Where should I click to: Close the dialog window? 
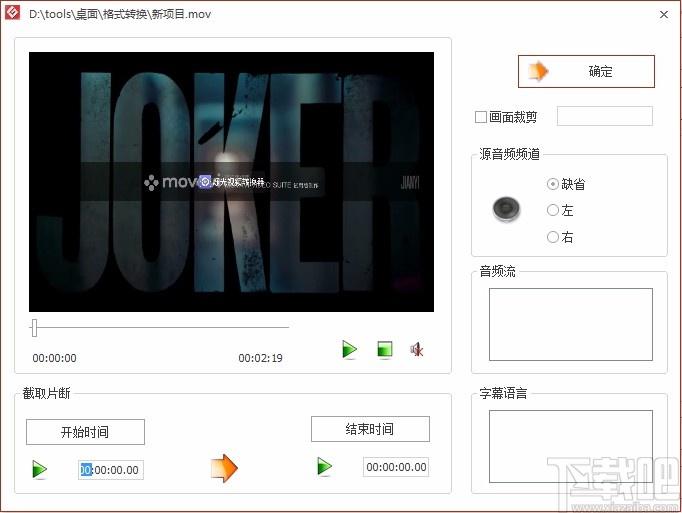pyautogui.click(x=664, y=14)
